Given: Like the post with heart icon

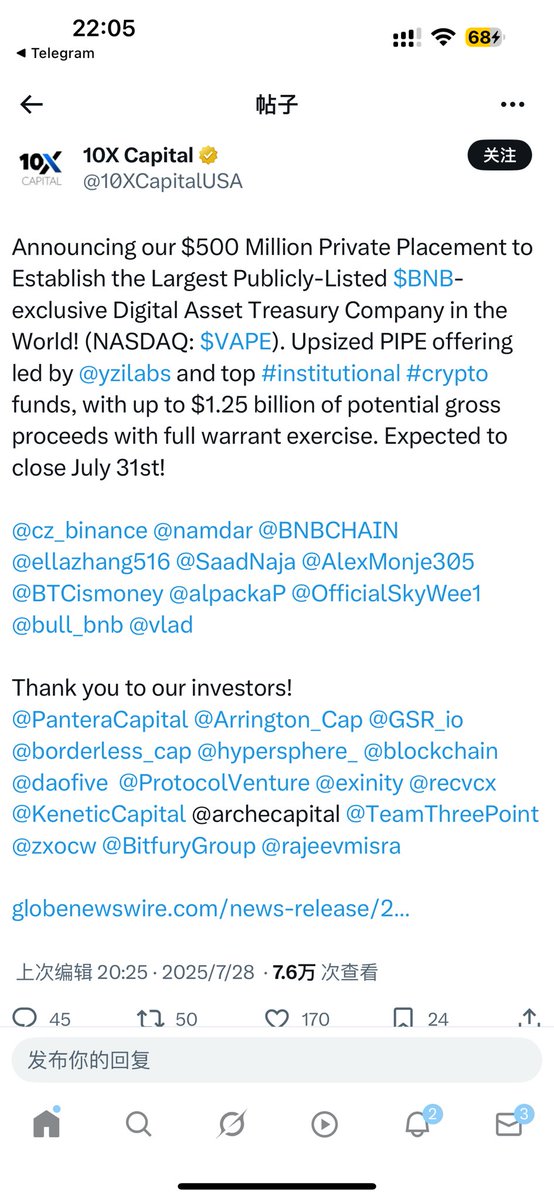Looking at the screenshot, I should [x=277, y=1018].
